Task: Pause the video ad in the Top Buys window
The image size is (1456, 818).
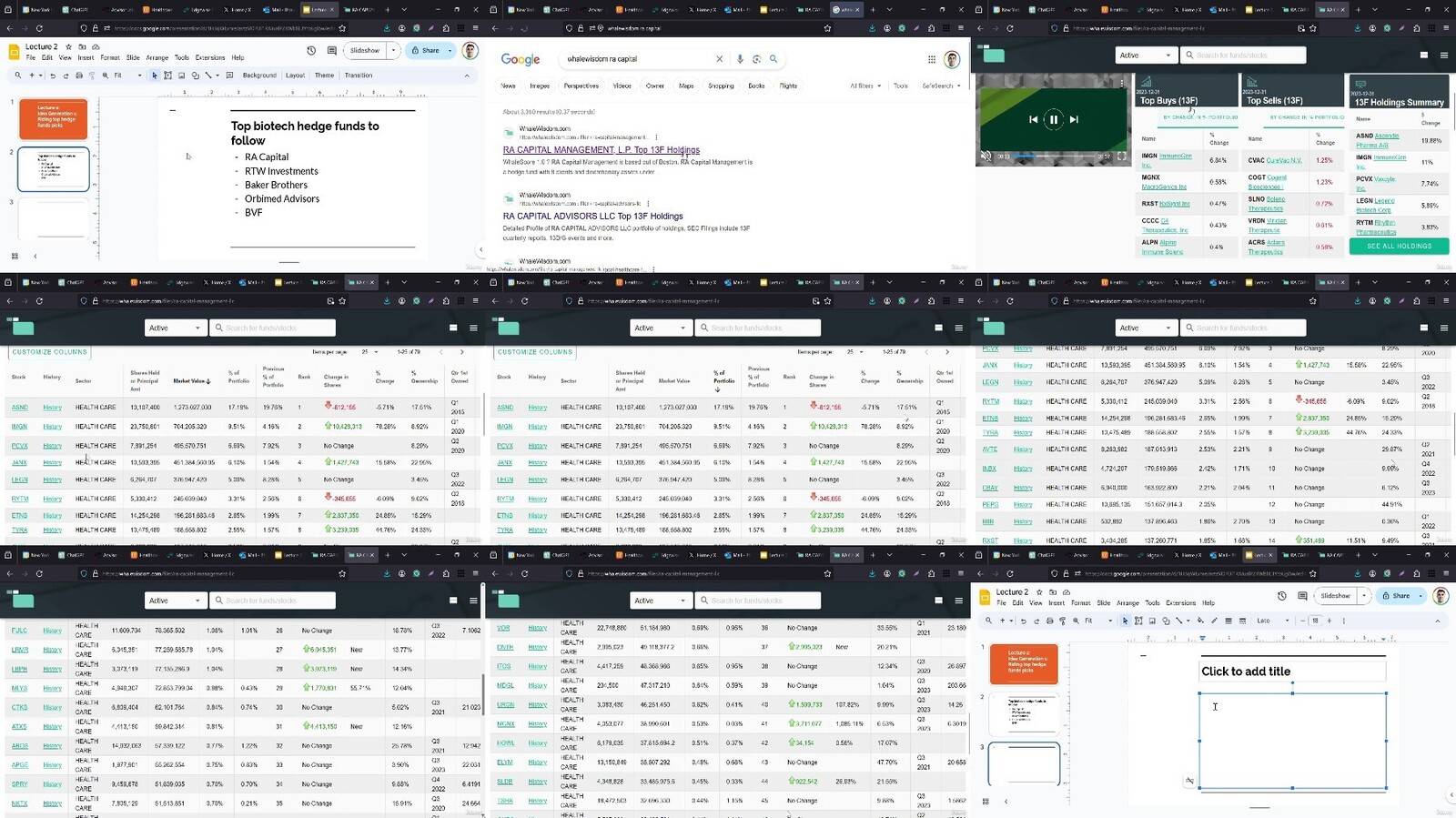Action: [1053, 119]
